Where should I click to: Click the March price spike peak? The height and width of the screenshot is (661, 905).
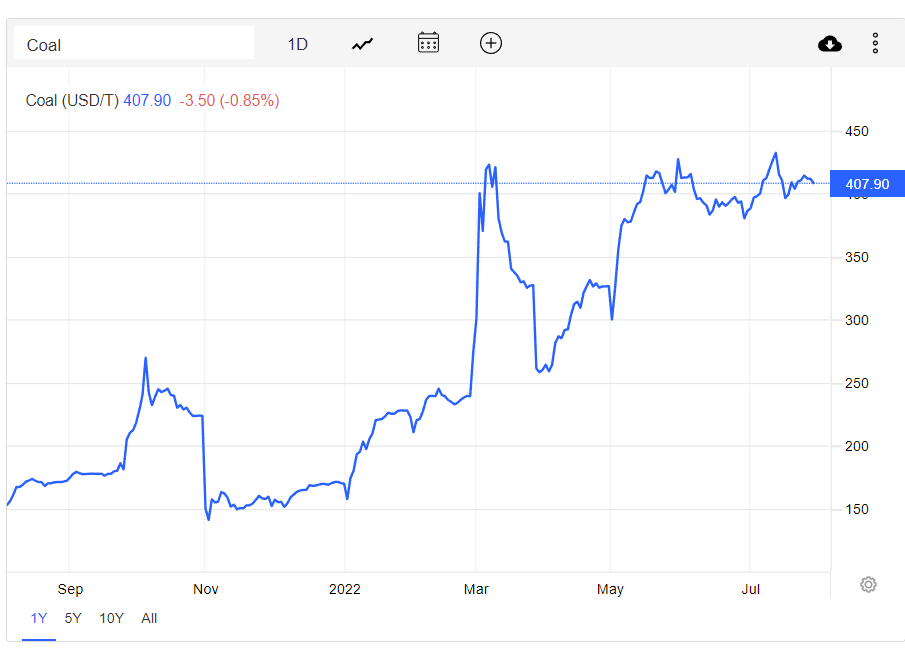(489, 165)
